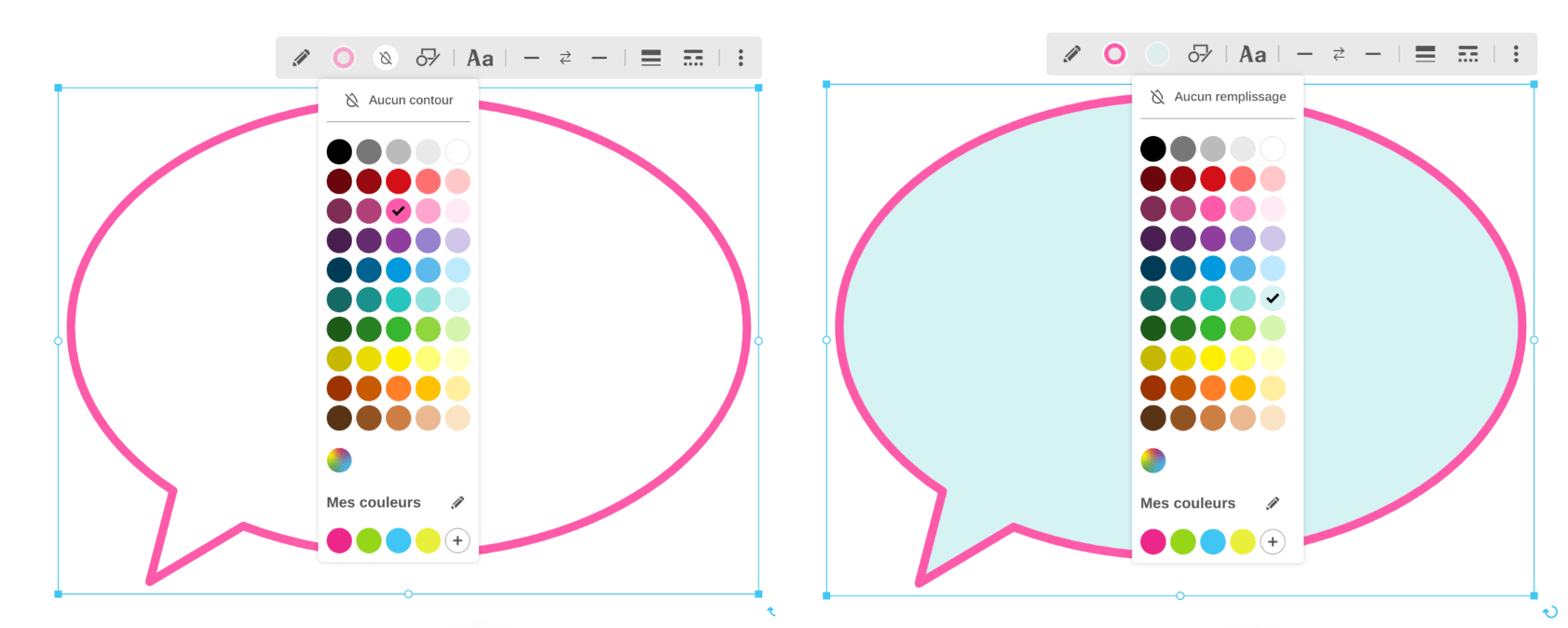This screenshot has height=628, width=1568.
Task: Click line thickness icon above the blue-filled bubble
Action: coord(1425,54)
